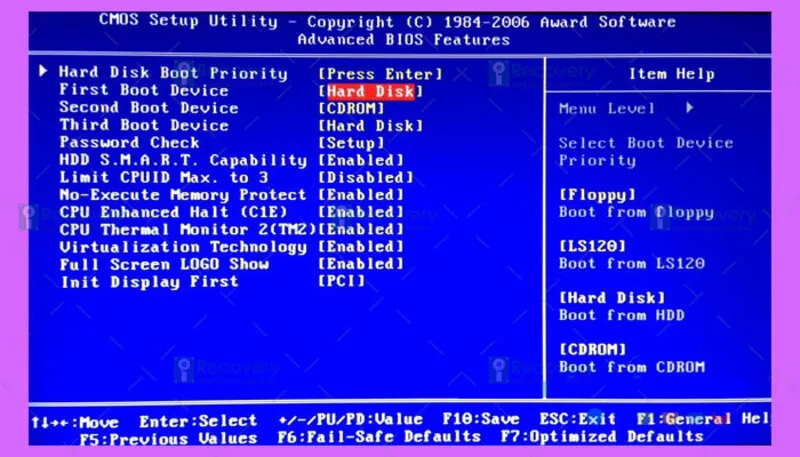Viewport: 800px width, 457px height.
Task: Change the [CDROM] Second Boot Device value
Action: coord(351,109)
